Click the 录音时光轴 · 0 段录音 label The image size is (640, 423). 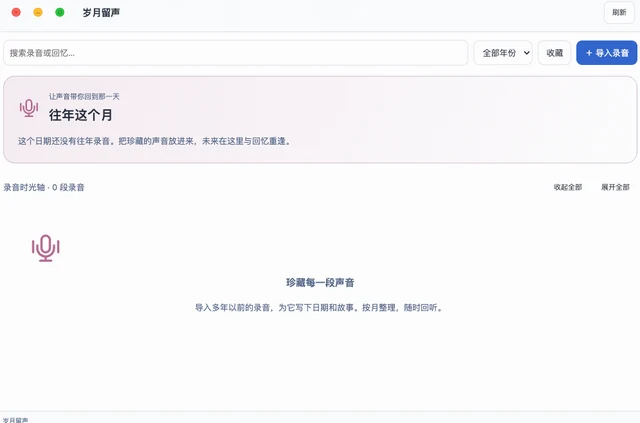pyautogui.click(x=44, y=187)
